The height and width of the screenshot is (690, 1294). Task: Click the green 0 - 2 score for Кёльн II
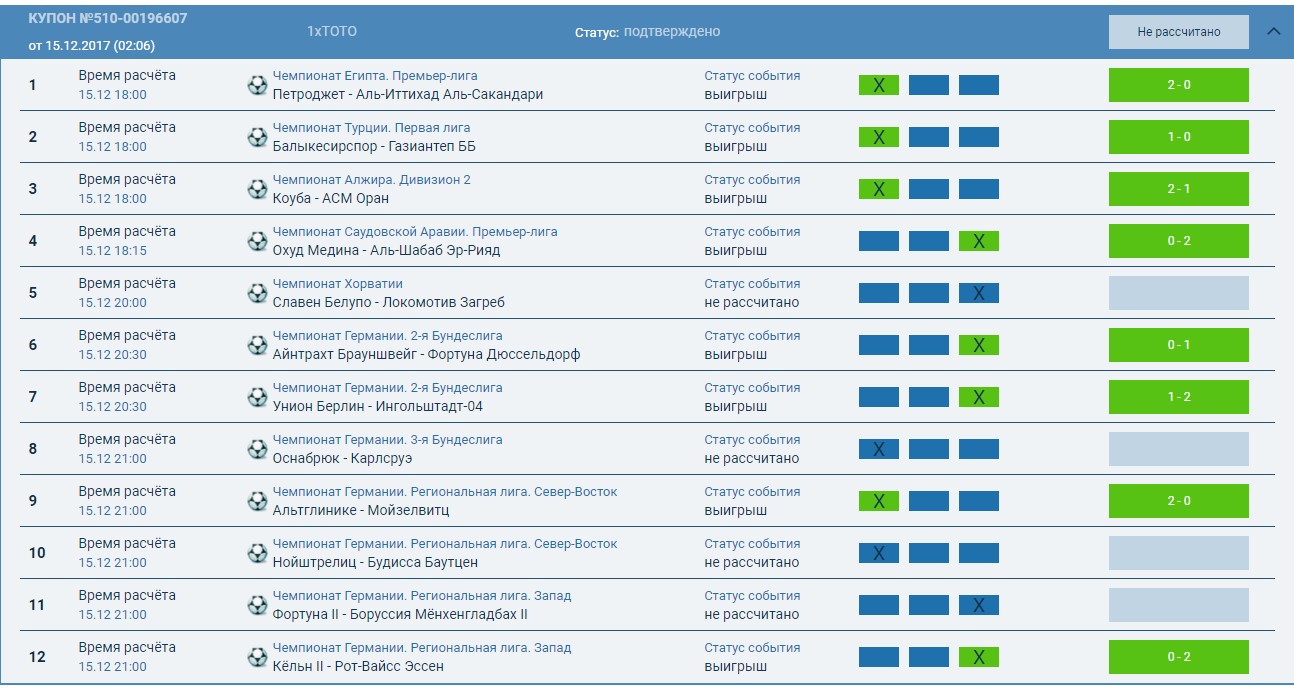(x=1178, y=657)
